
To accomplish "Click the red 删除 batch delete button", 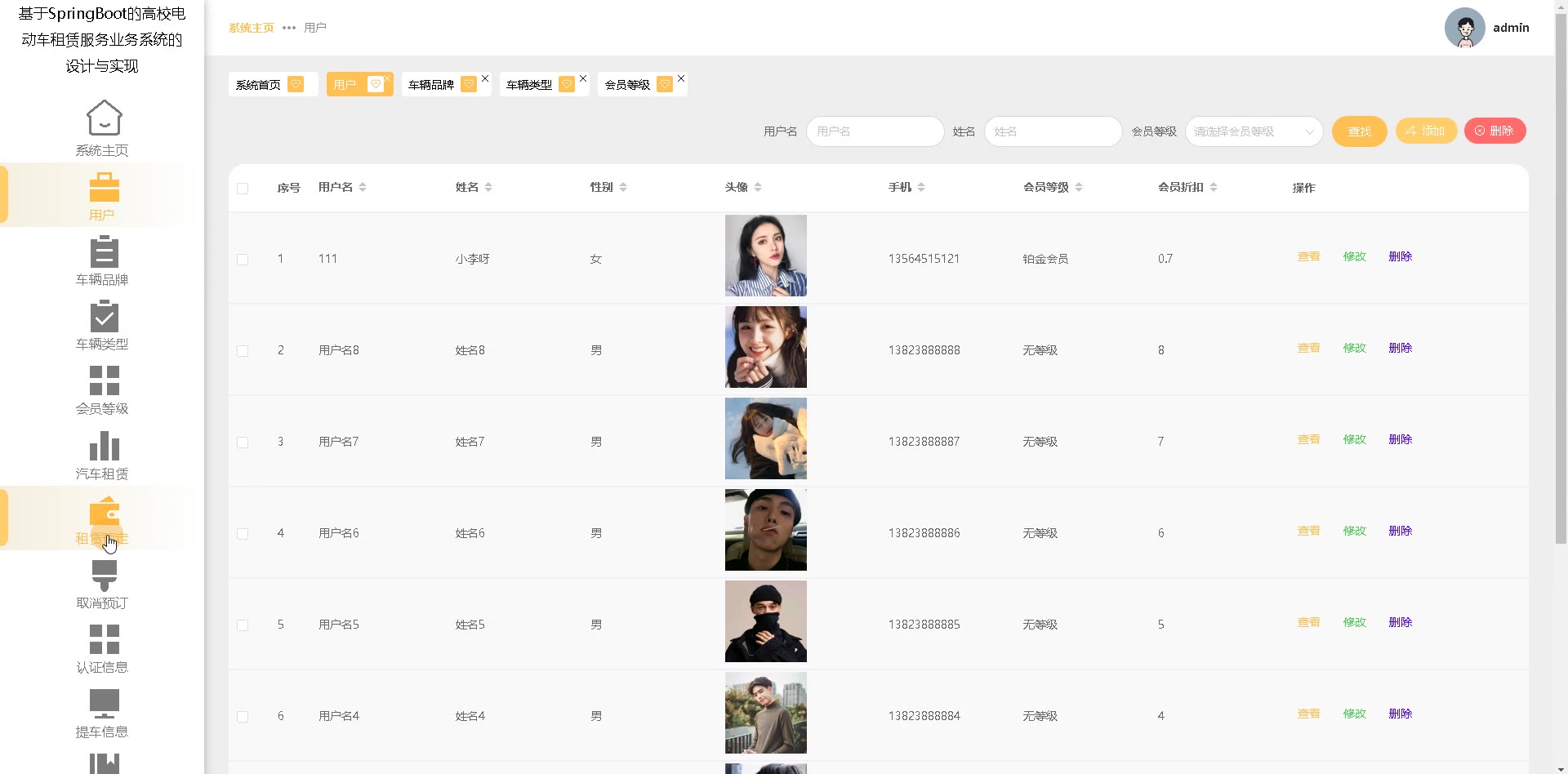I will point(1494,131).
